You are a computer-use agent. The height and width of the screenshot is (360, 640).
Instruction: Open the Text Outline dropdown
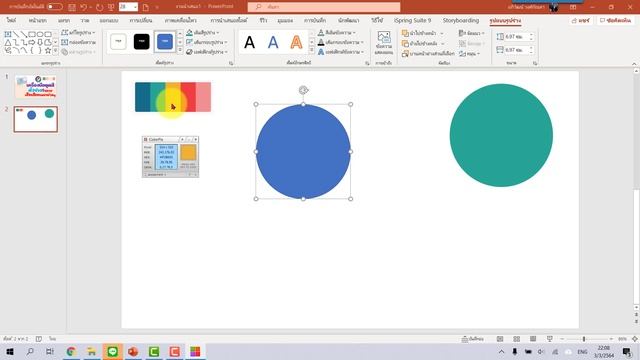(x=340, y=42)
